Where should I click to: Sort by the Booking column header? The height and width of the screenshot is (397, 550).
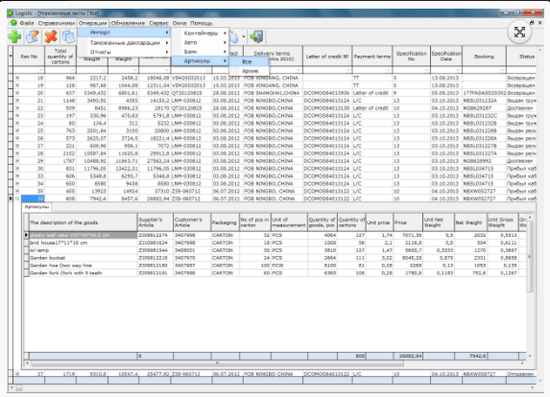pos(484,56)
